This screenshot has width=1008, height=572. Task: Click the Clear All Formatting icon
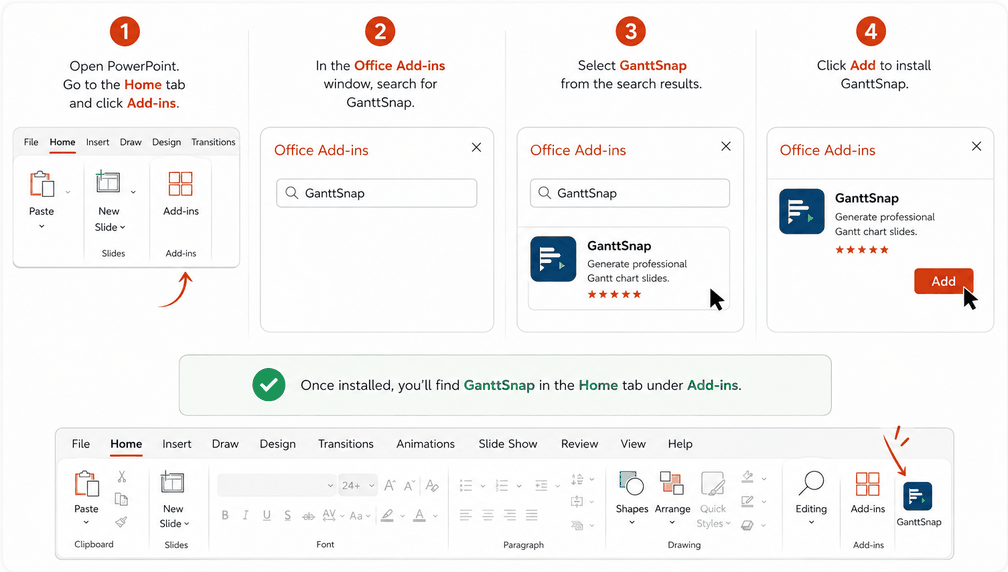(432, 485)
